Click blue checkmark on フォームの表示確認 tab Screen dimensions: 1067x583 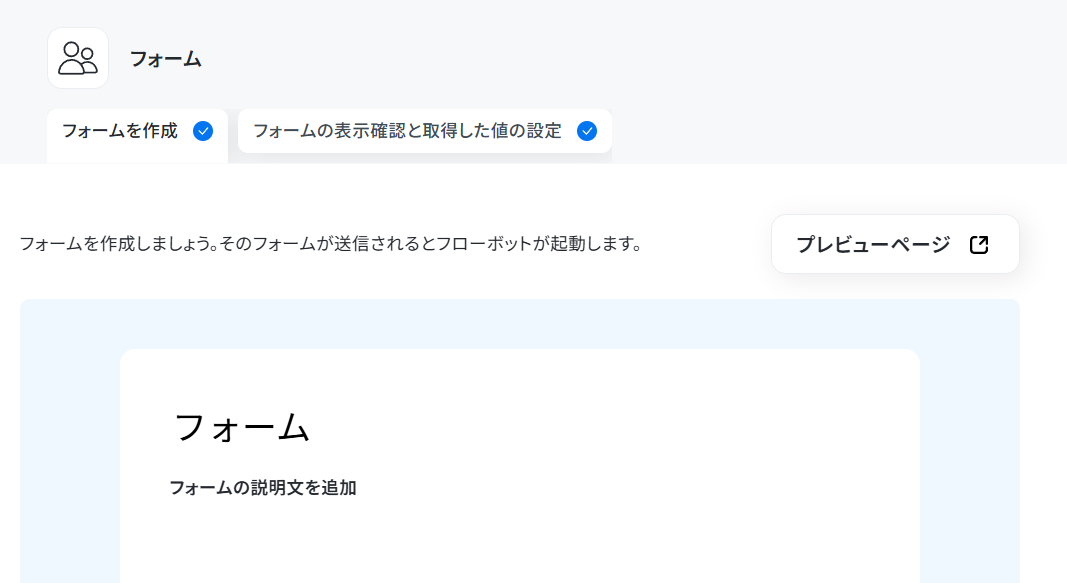coord(587,131)
